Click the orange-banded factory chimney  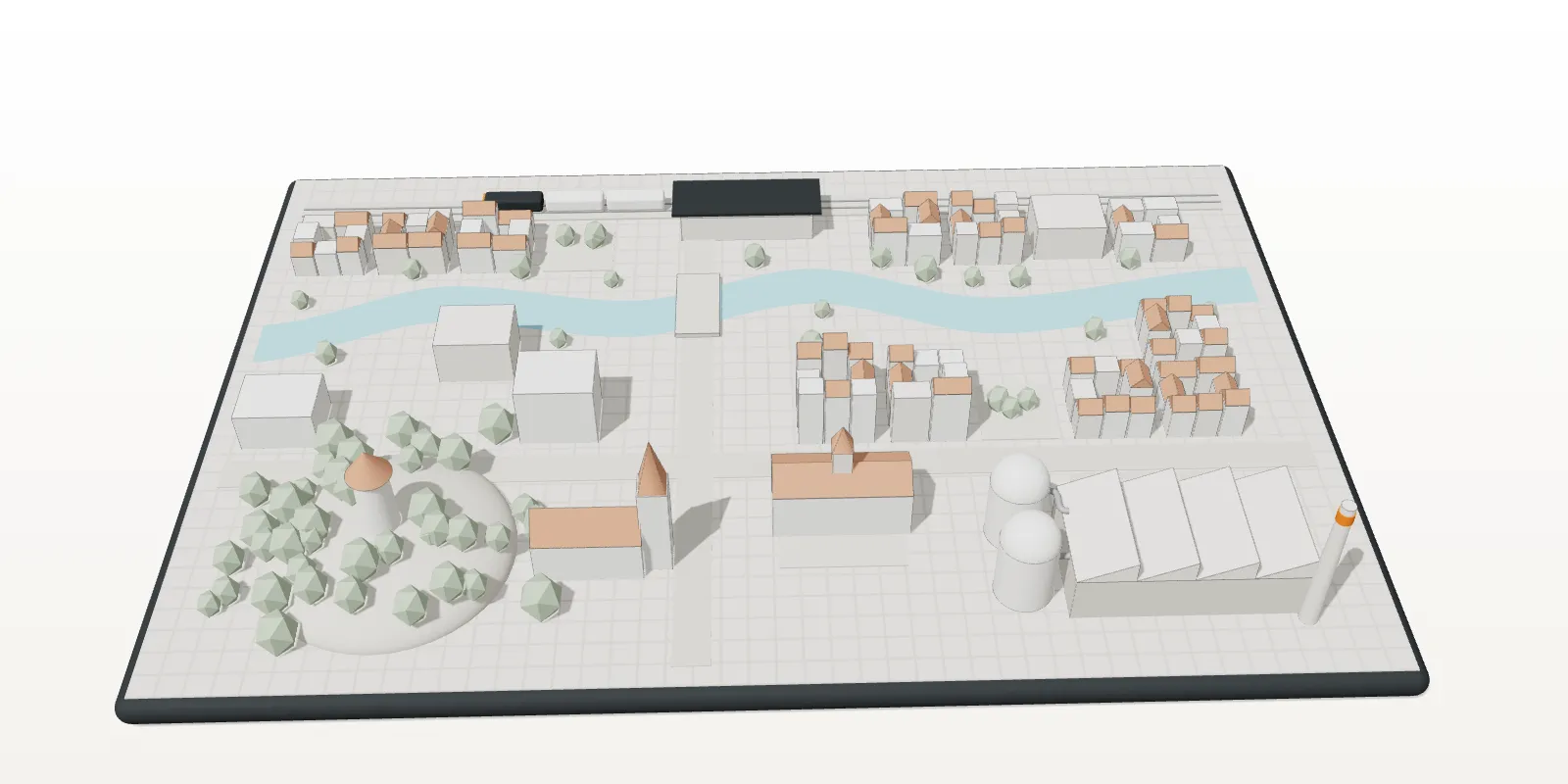pos(1328,562)
